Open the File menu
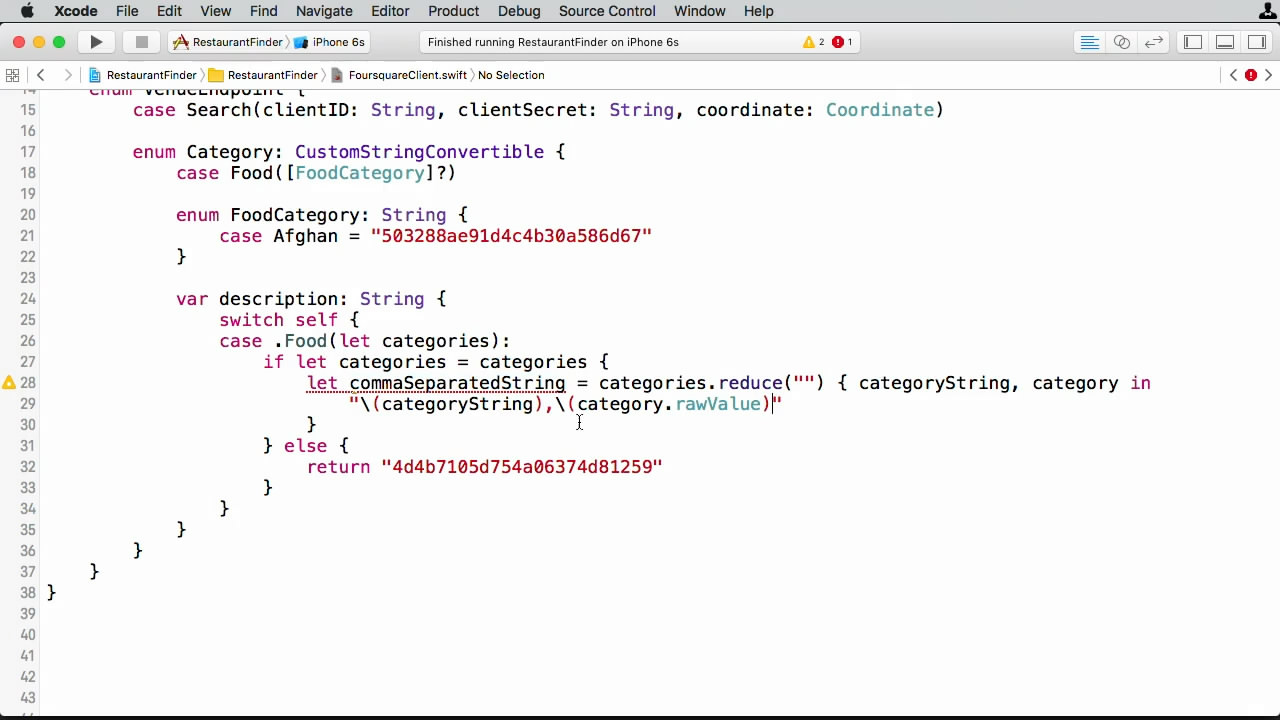This screenshot has height=720, width=1280. pos(127,11)
